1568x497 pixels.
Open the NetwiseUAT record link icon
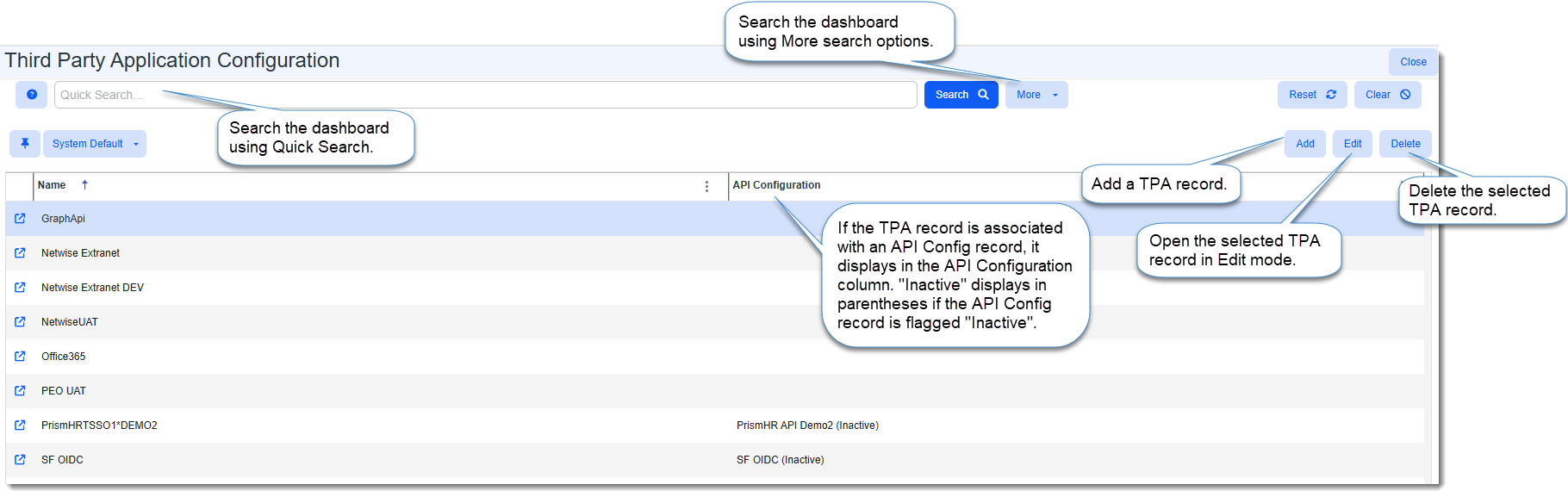tap(20, 322)
